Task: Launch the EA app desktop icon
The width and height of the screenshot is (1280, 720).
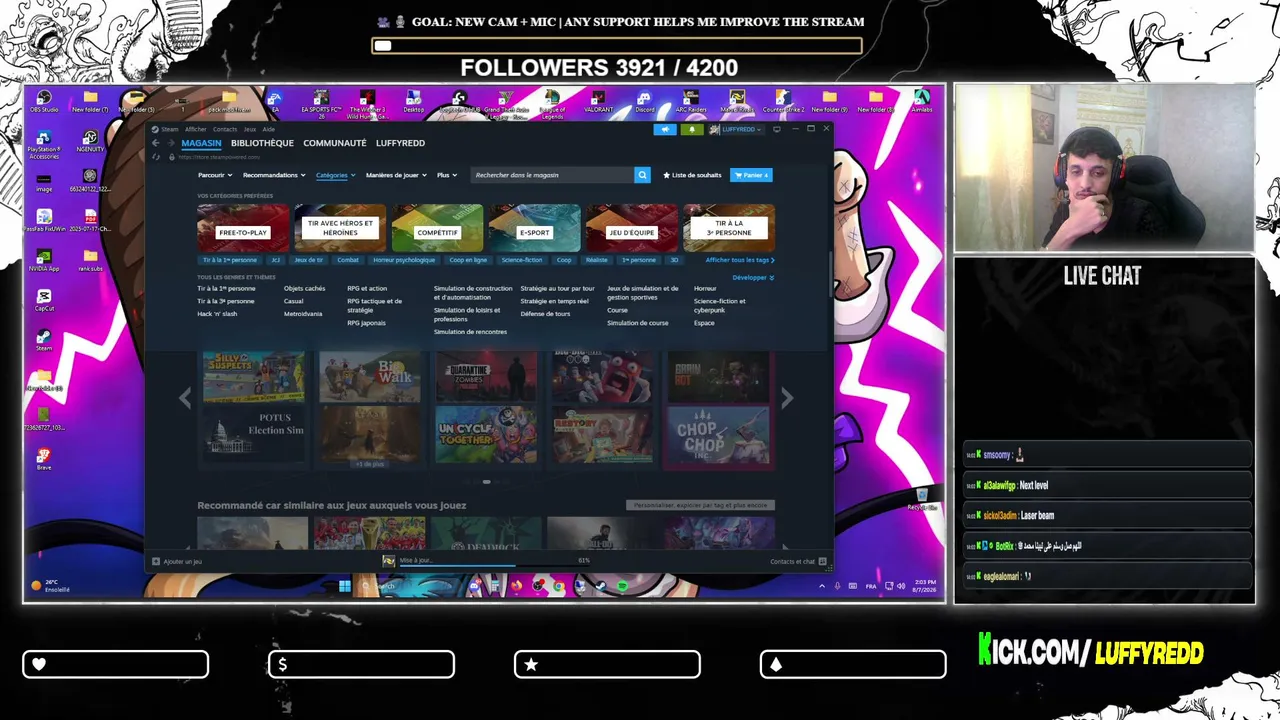Action: pyautogui.click(x=275, y=101)
